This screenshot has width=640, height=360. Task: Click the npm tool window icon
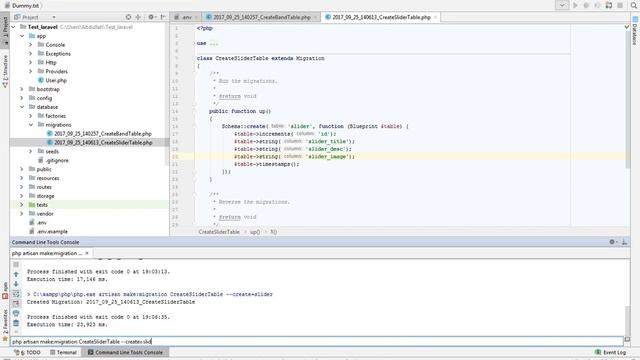5,292
